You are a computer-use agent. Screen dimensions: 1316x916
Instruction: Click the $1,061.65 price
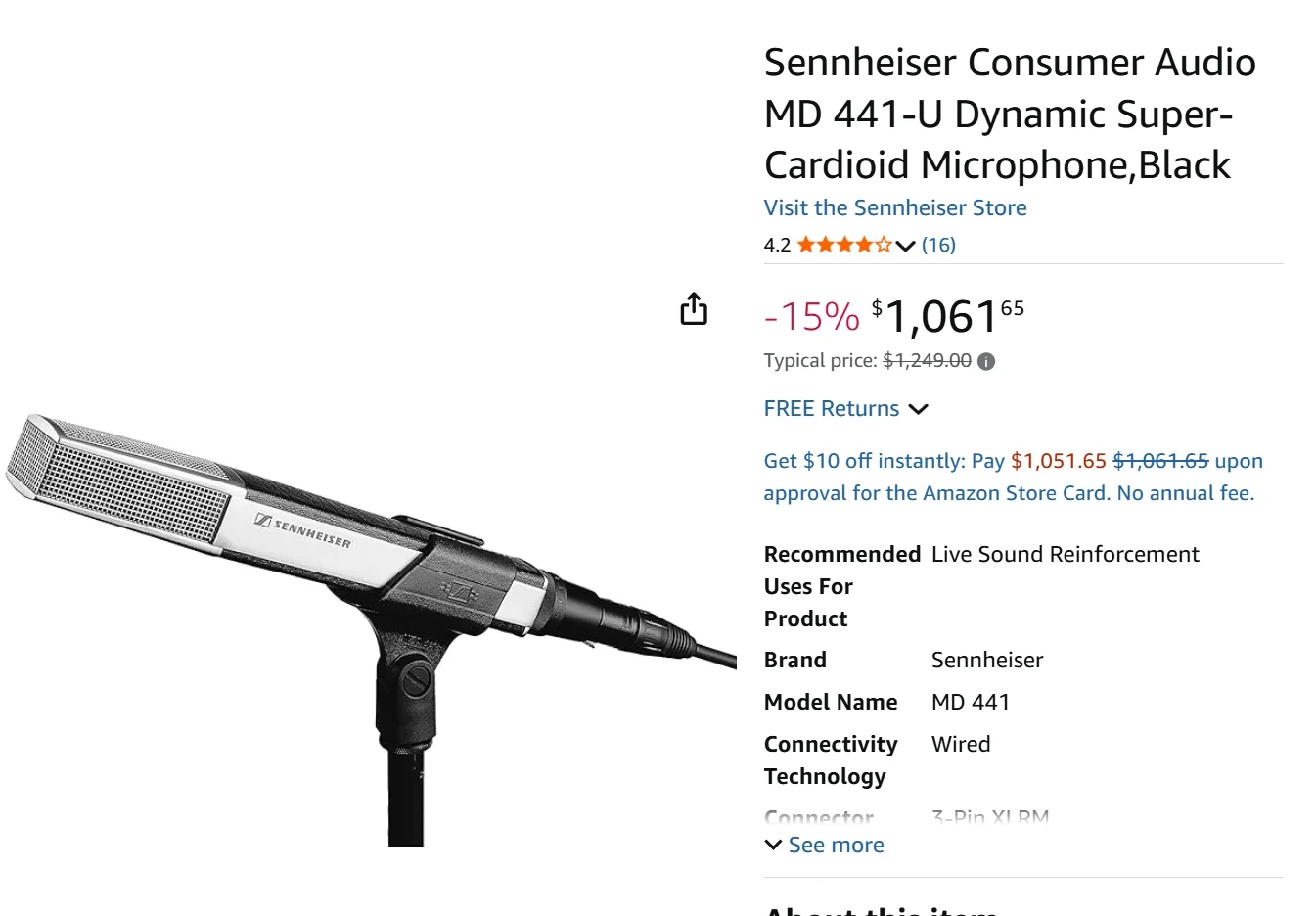tap(948, 316)
